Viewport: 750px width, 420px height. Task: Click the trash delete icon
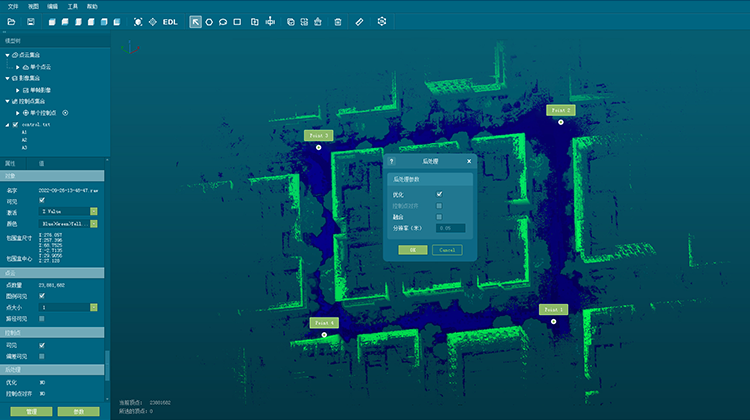click(337, 21)
